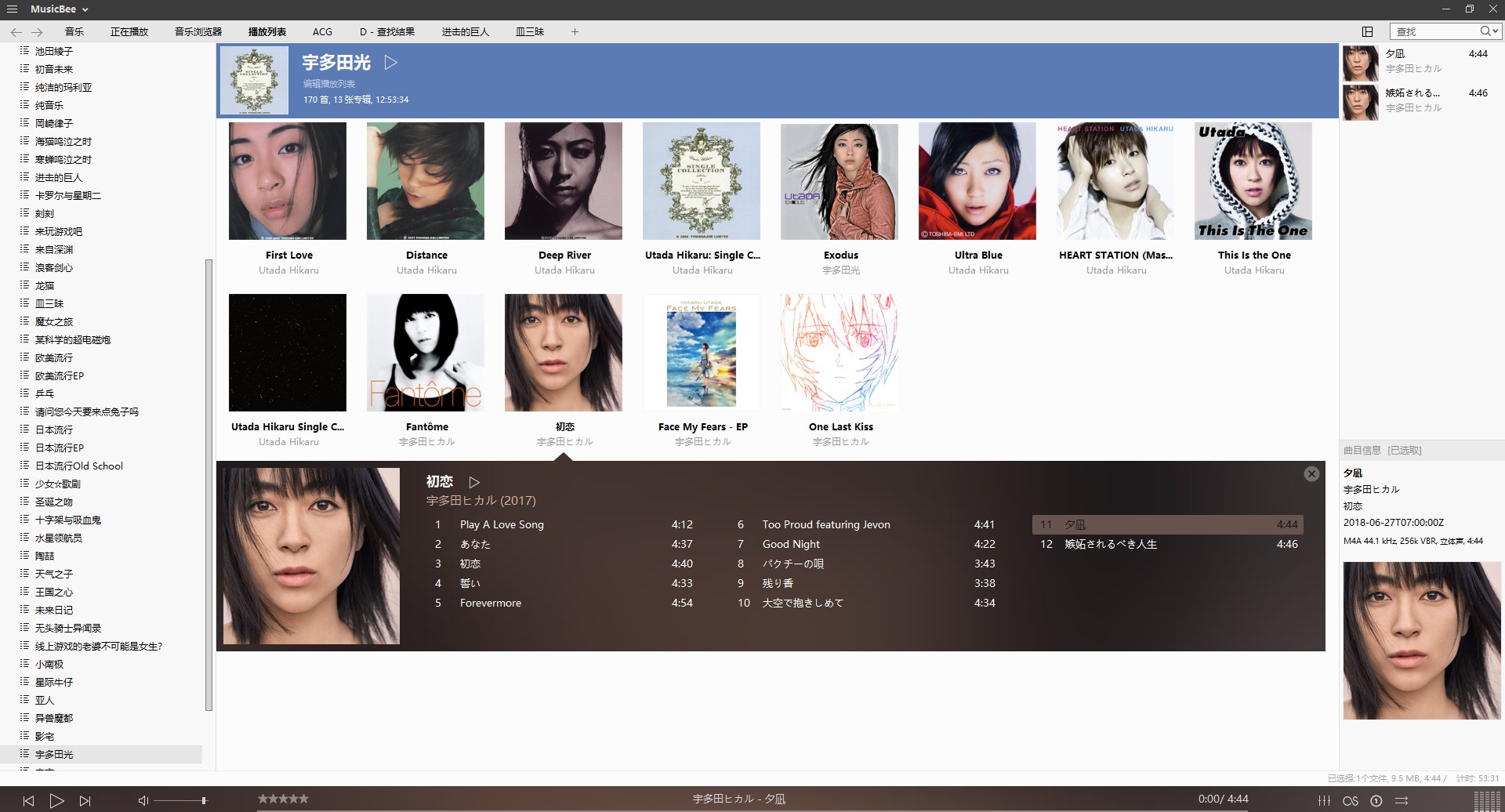Open the ACG tab
The image size is (1505, 812).
pyautogui.click(x=322, y=32)
